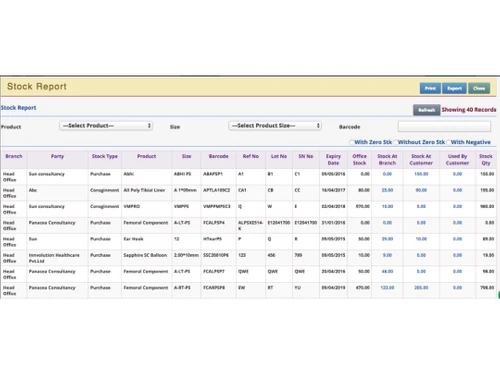Open Stock At Customer value in FCARPSP8 row
Viewport: 500px width, 375px height.
pos(421,288)
